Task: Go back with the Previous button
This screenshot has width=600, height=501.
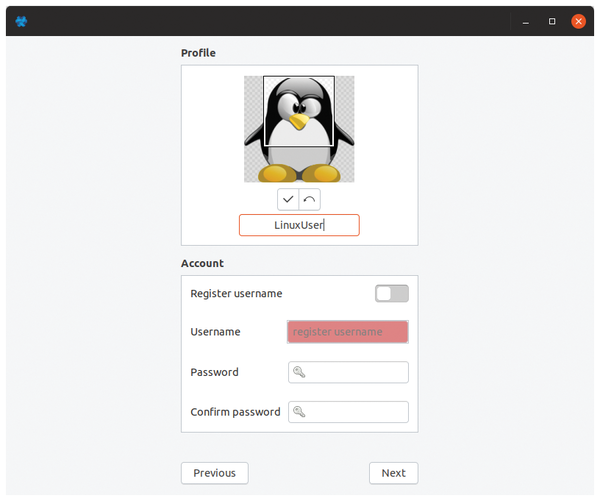Action: (x=215, y=473)
